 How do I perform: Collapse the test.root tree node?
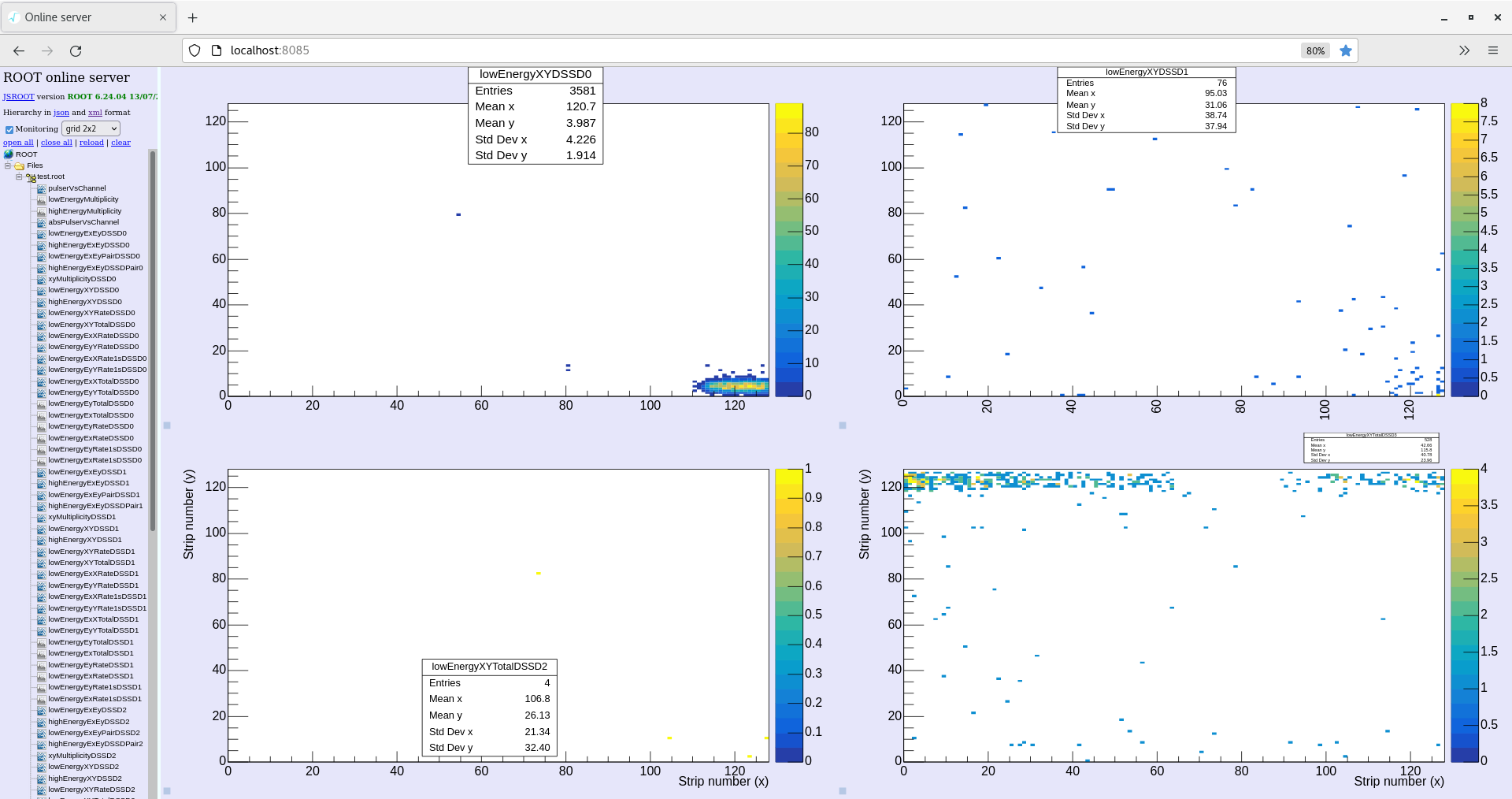pyautogui.click(x=20, y=177)
